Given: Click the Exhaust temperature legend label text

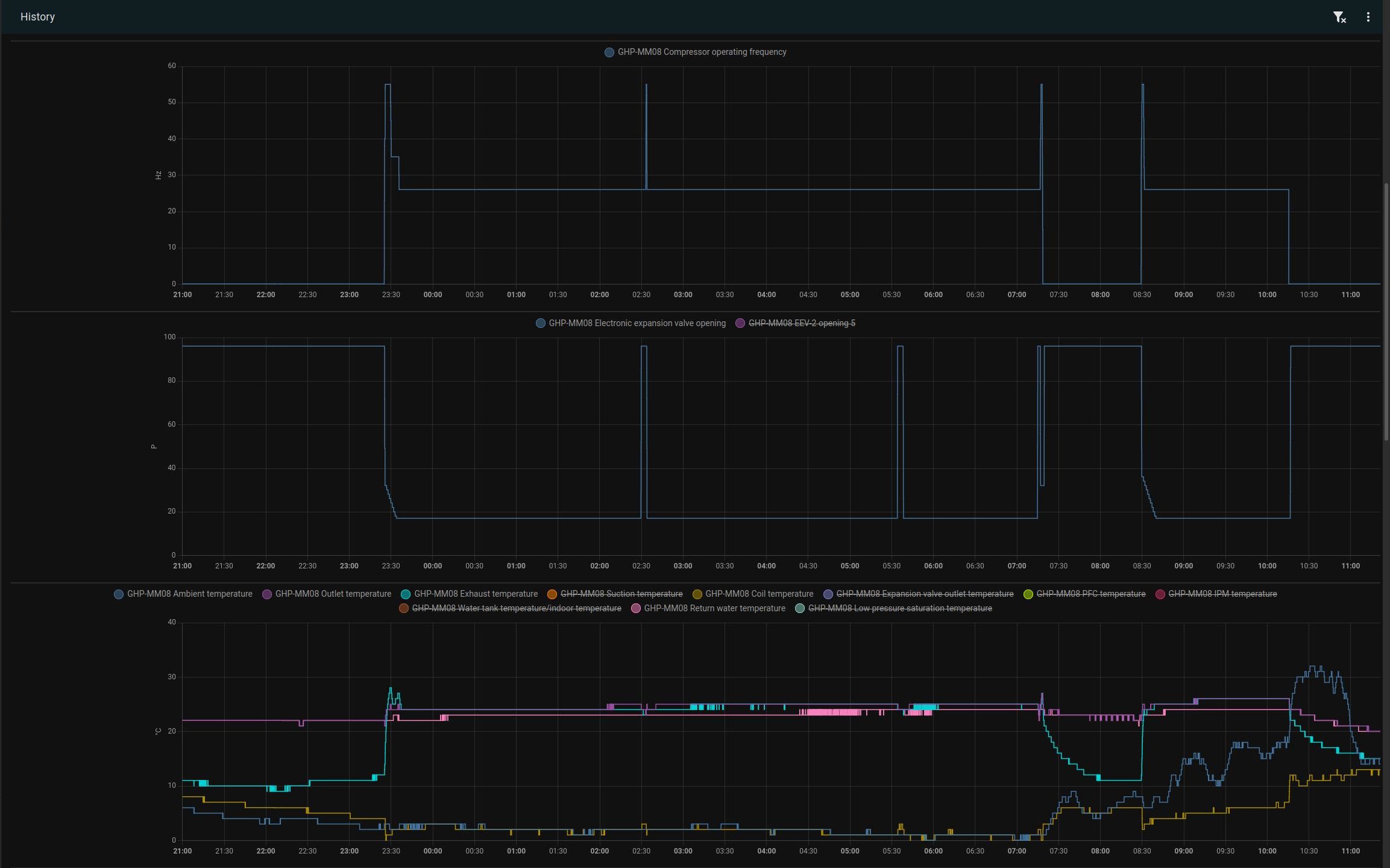Looking at the screenshot, I should coord(475,594).
